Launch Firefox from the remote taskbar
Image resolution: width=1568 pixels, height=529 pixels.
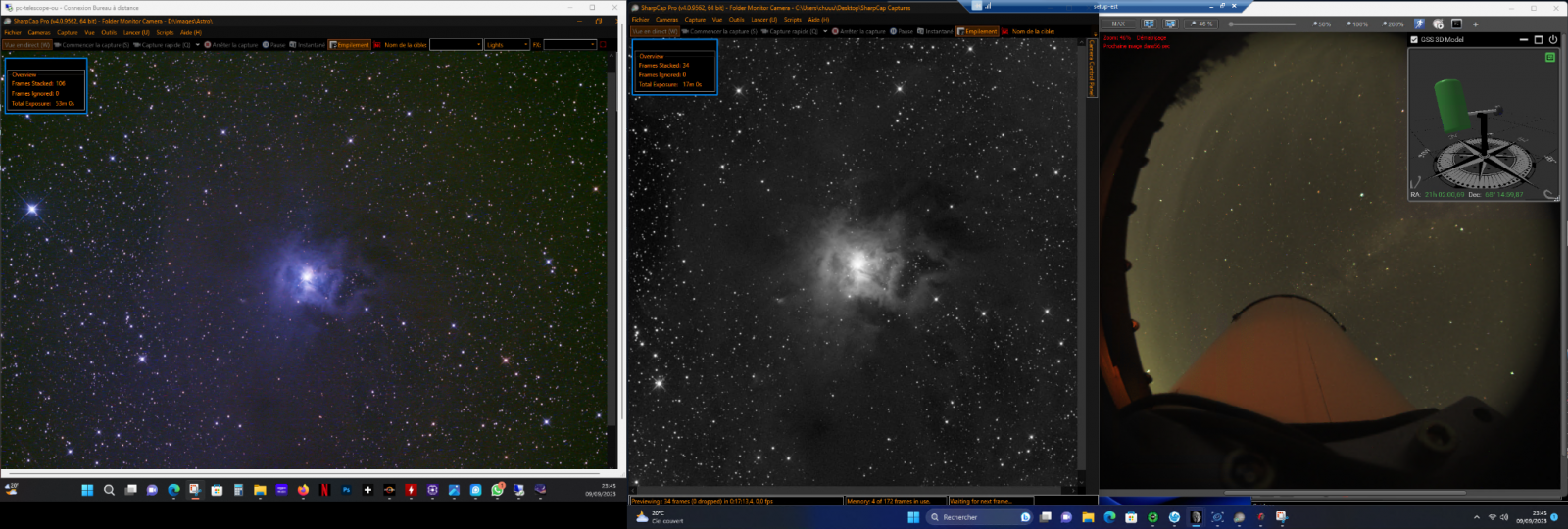[x=303, y=490]
